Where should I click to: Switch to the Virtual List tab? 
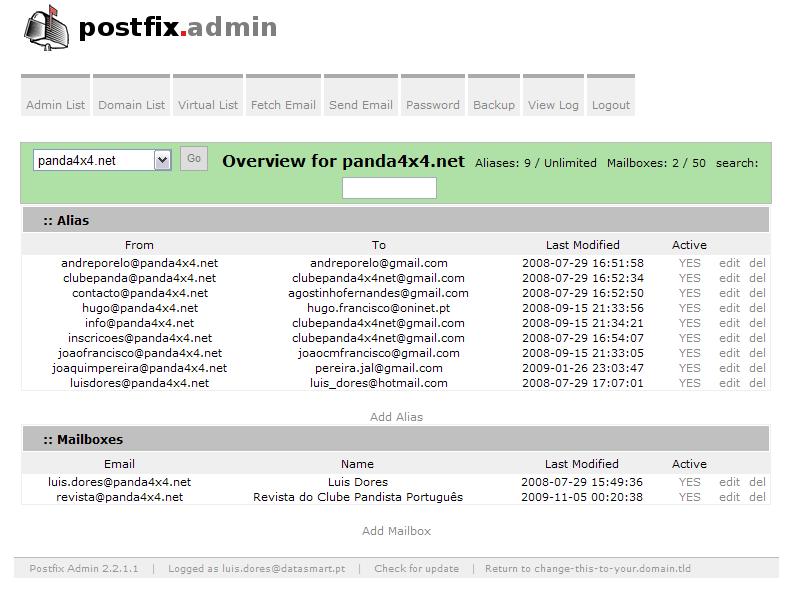coord(208,96)
